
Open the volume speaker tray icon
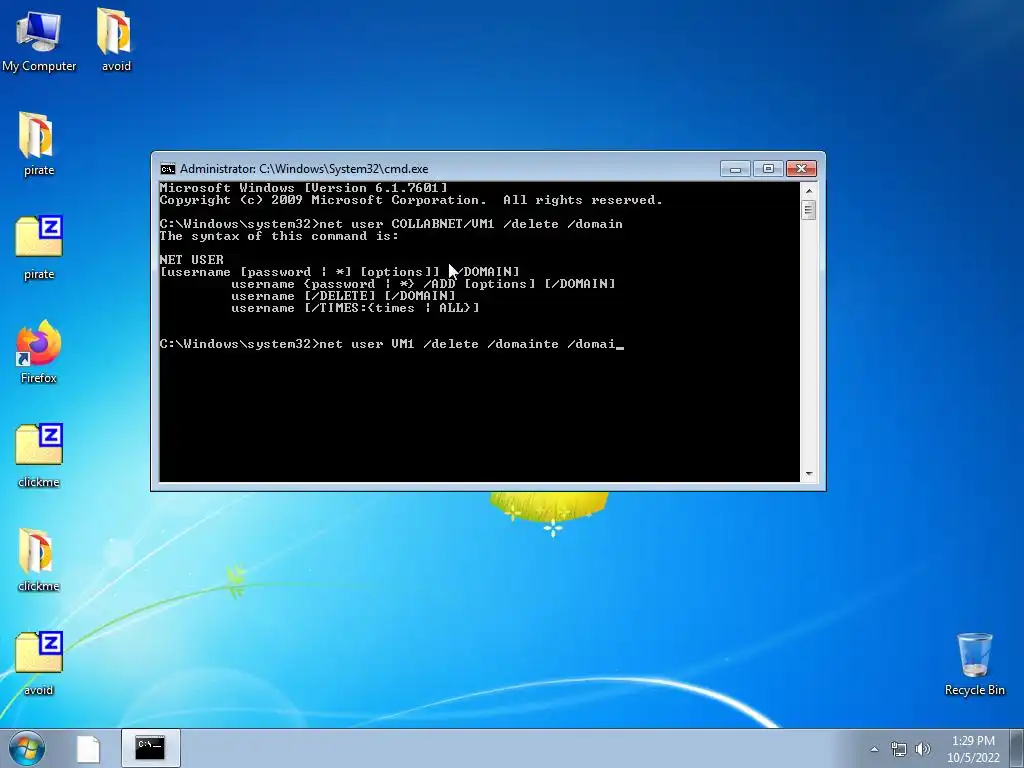pyautogui.click(x=922, y=749)
